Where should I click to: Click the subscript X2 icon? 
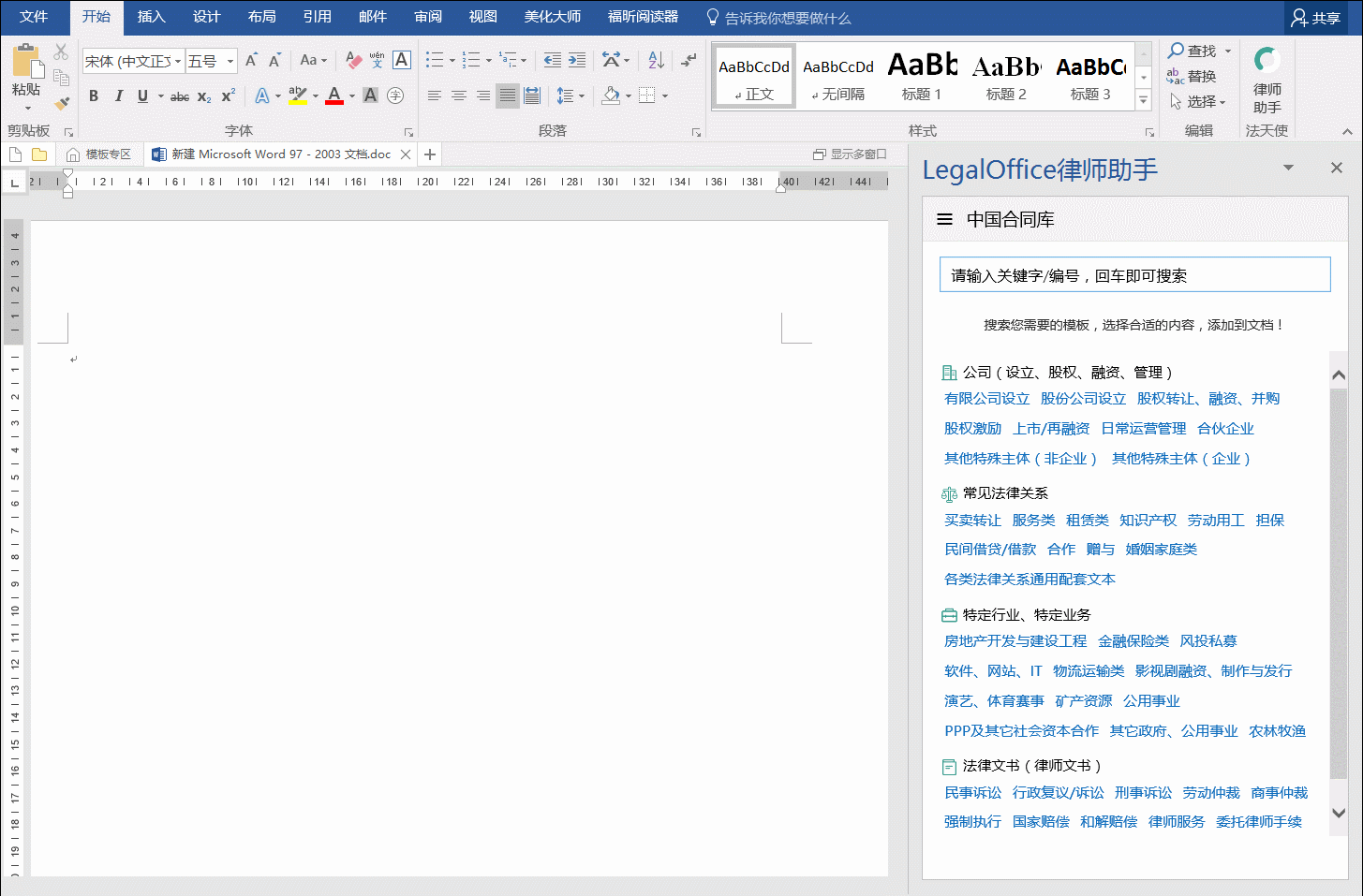pos(204,95)
